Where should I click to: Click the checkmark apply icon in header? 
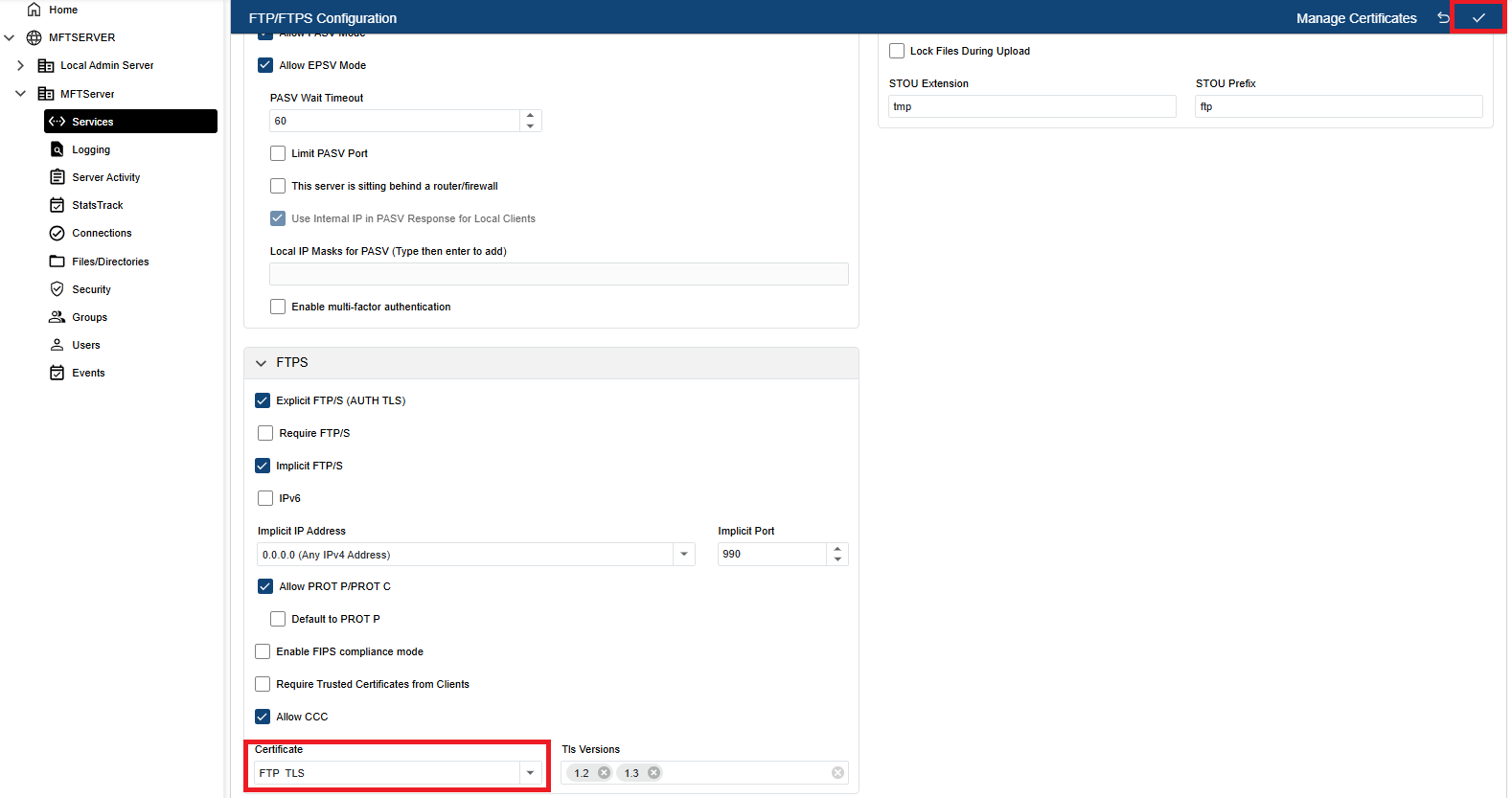[1478, 18]
